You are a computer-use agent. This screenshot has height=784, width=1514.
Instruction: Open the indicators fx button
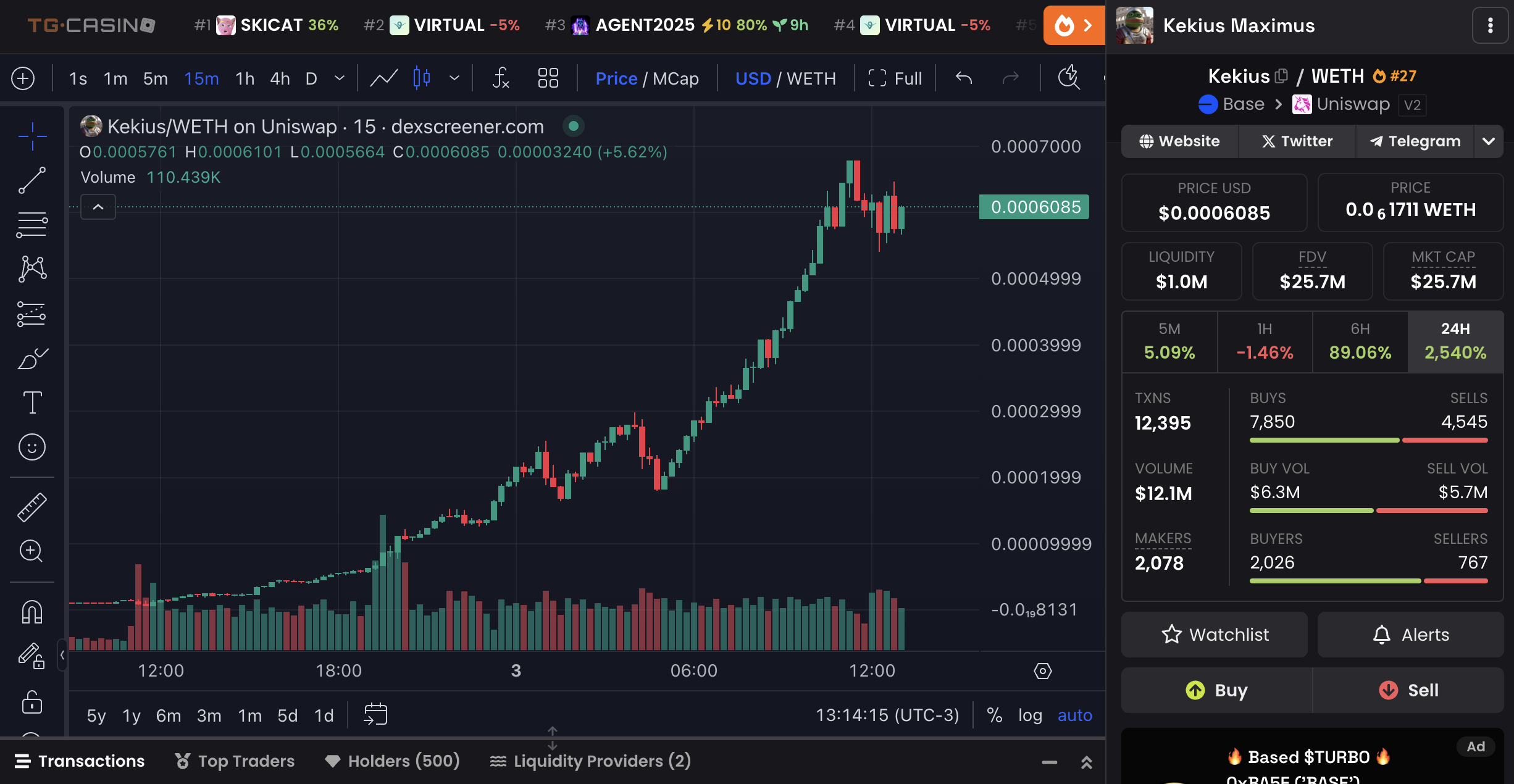pos(500,78)
